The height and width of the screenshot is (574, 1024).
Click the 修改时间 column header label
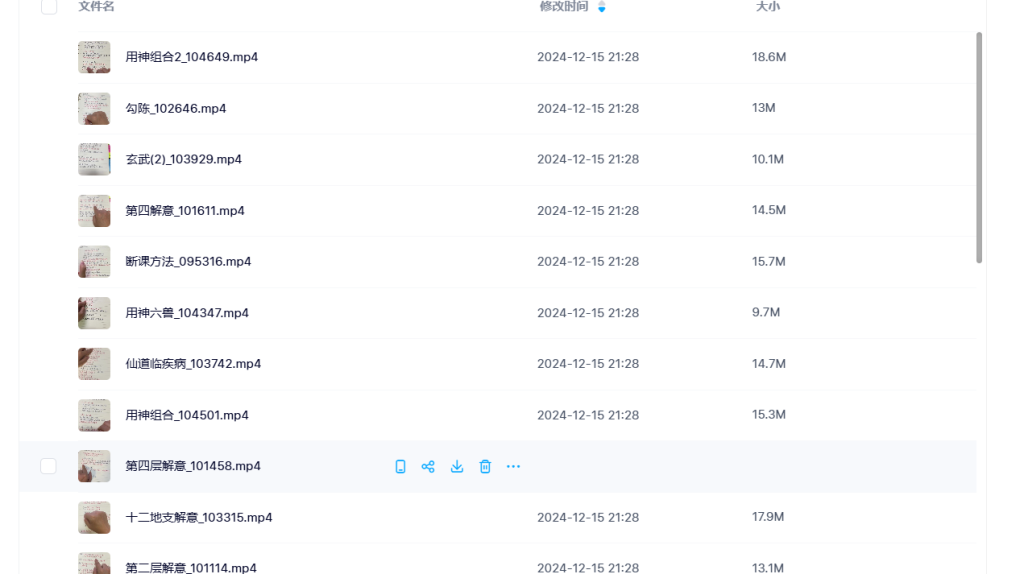564,7
